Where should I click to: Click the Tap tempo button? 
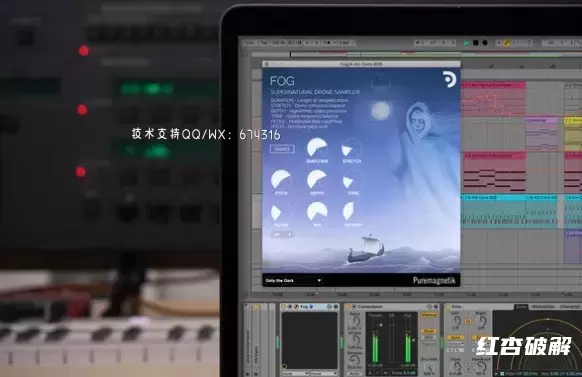click(x=264, y=43)
